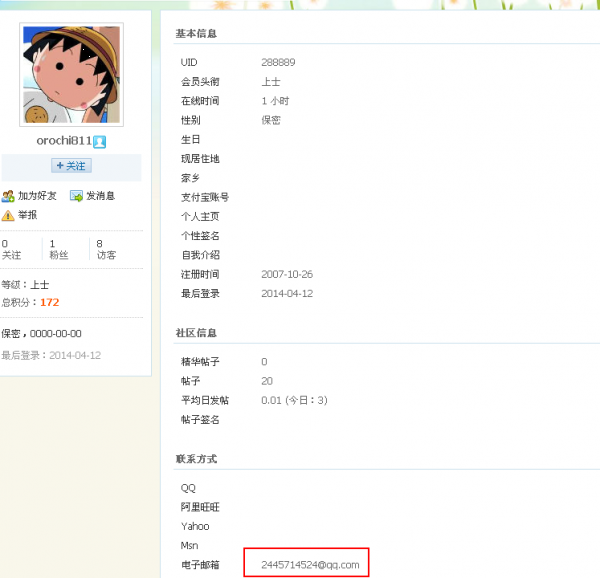Click the 现居住地 label
Image resolution: width=600 pixels, height=578 pixels.
[x=200, y=159]
